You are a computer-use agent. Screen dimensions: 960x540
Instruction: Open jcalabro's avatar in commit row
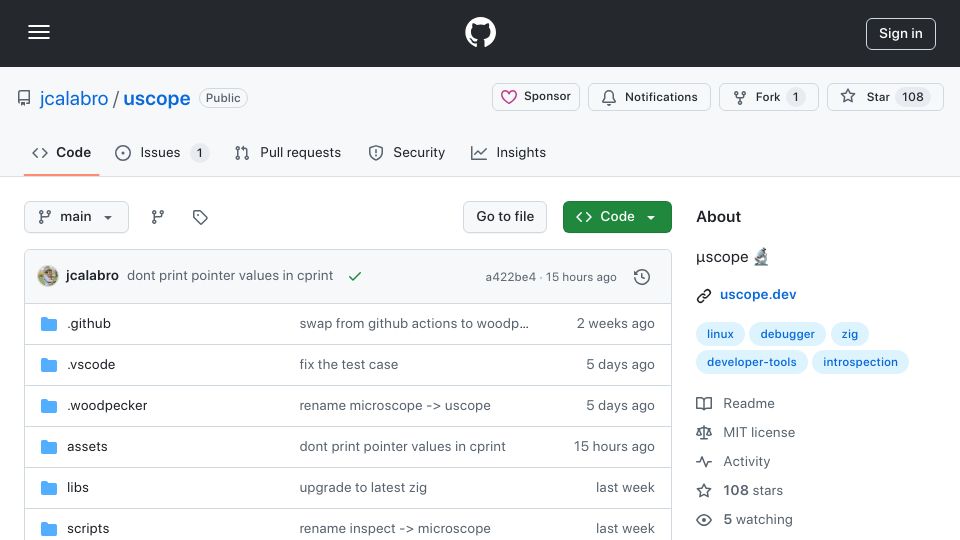[48, 276]
